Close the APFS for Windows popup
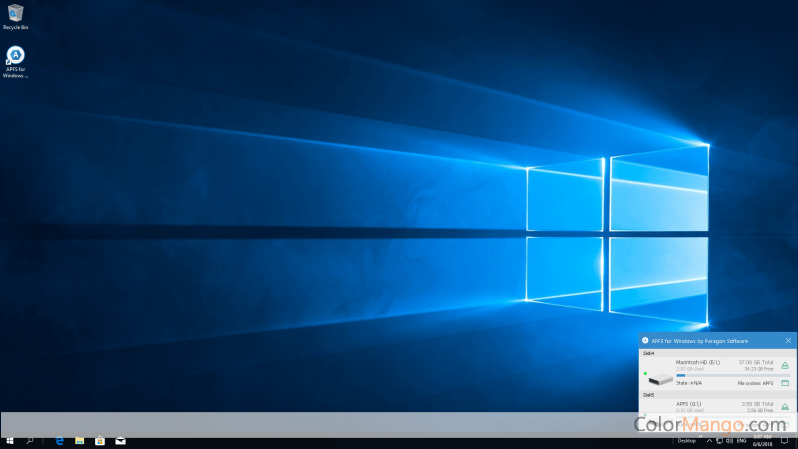 788,341
